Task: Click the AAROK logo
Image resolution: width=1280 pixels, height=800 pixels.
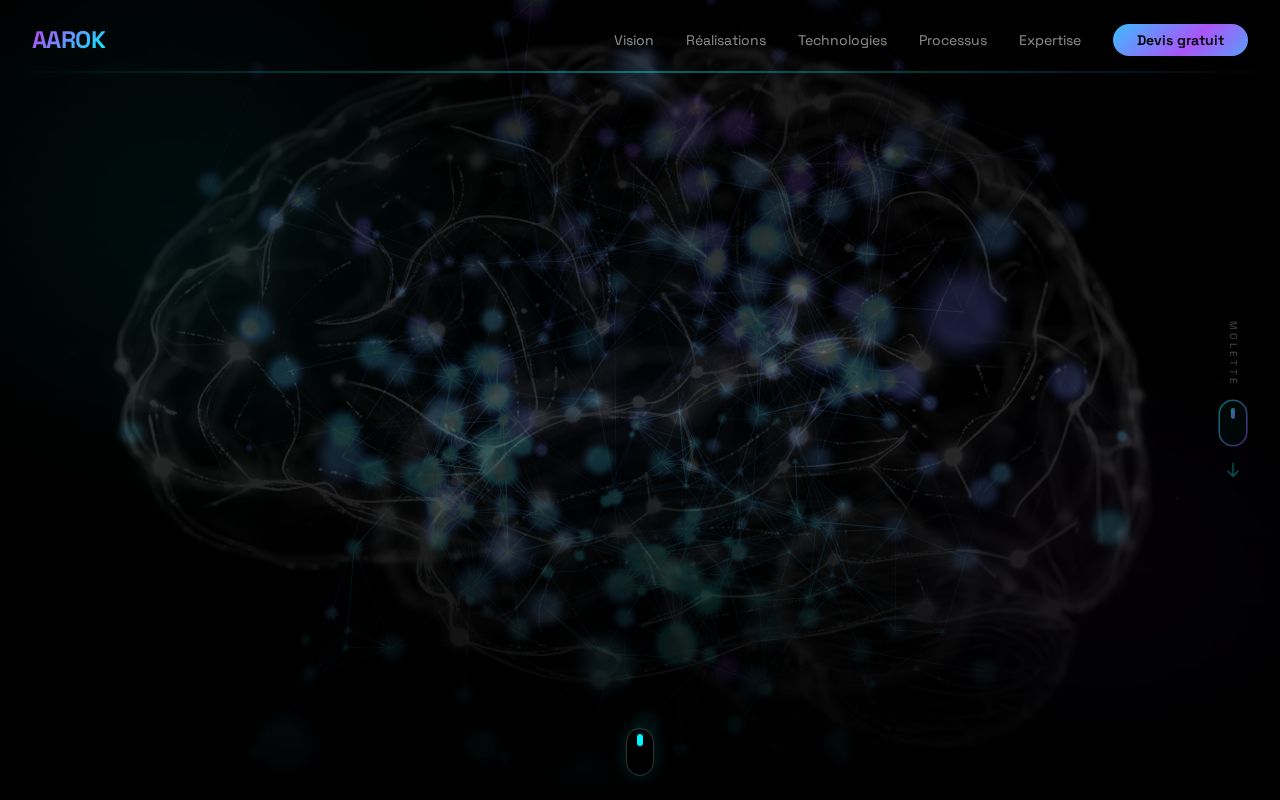Action: [68, 40]
